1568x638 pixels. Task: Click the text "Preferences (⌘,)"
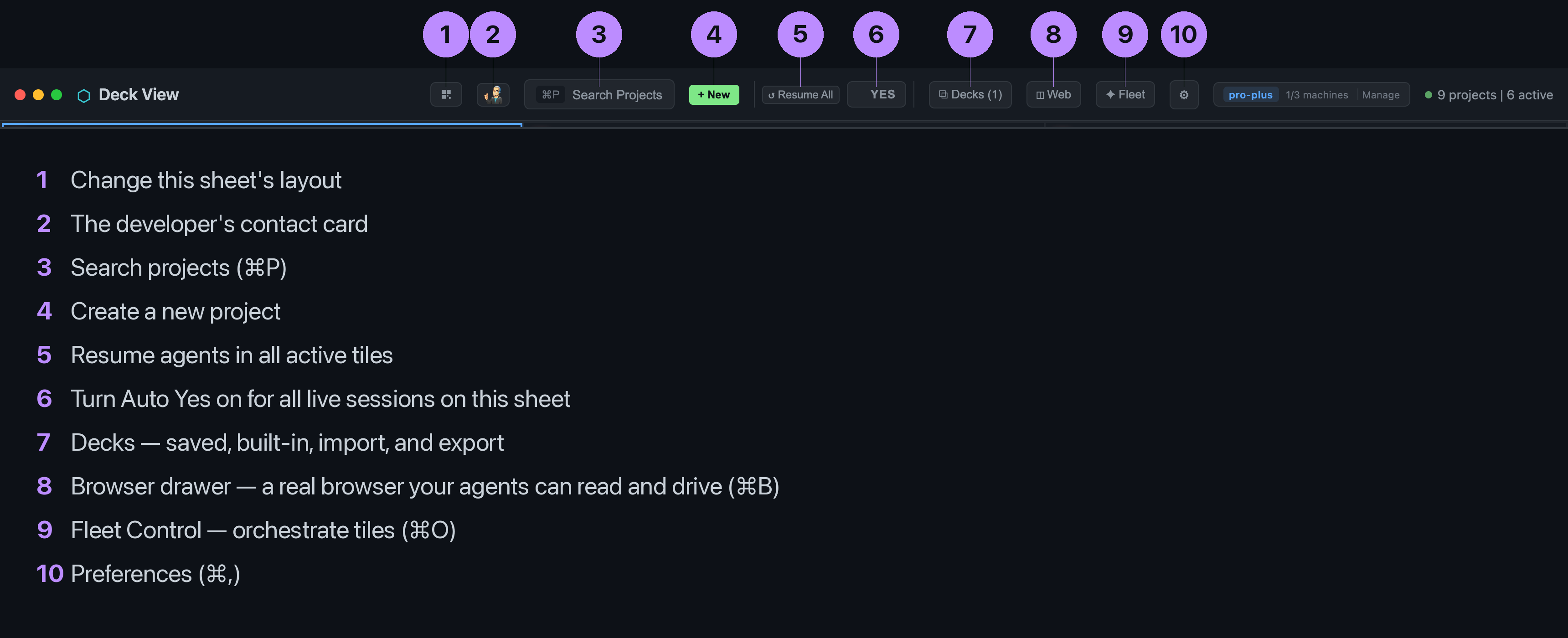[155, 574]
